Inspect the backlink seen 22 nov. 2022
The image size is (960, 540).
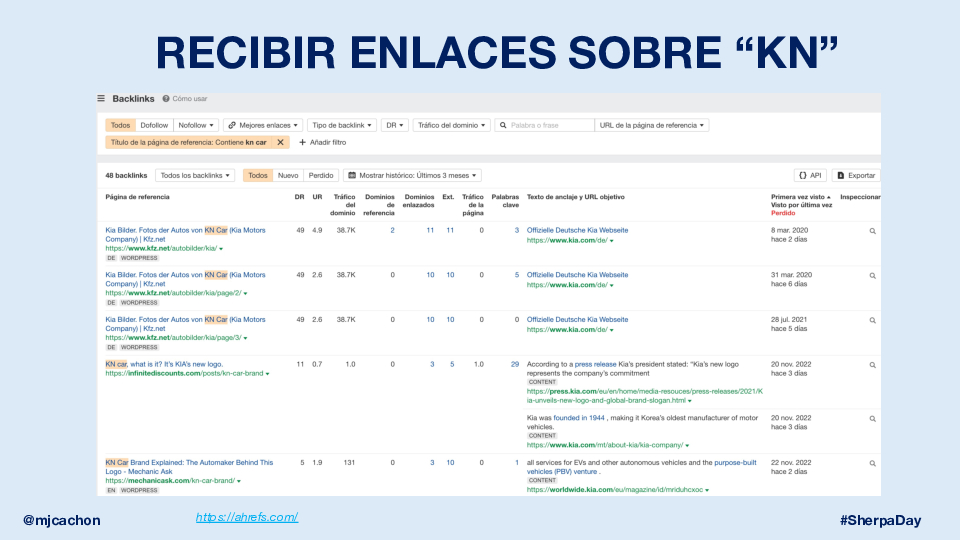(x=872, y=464)
